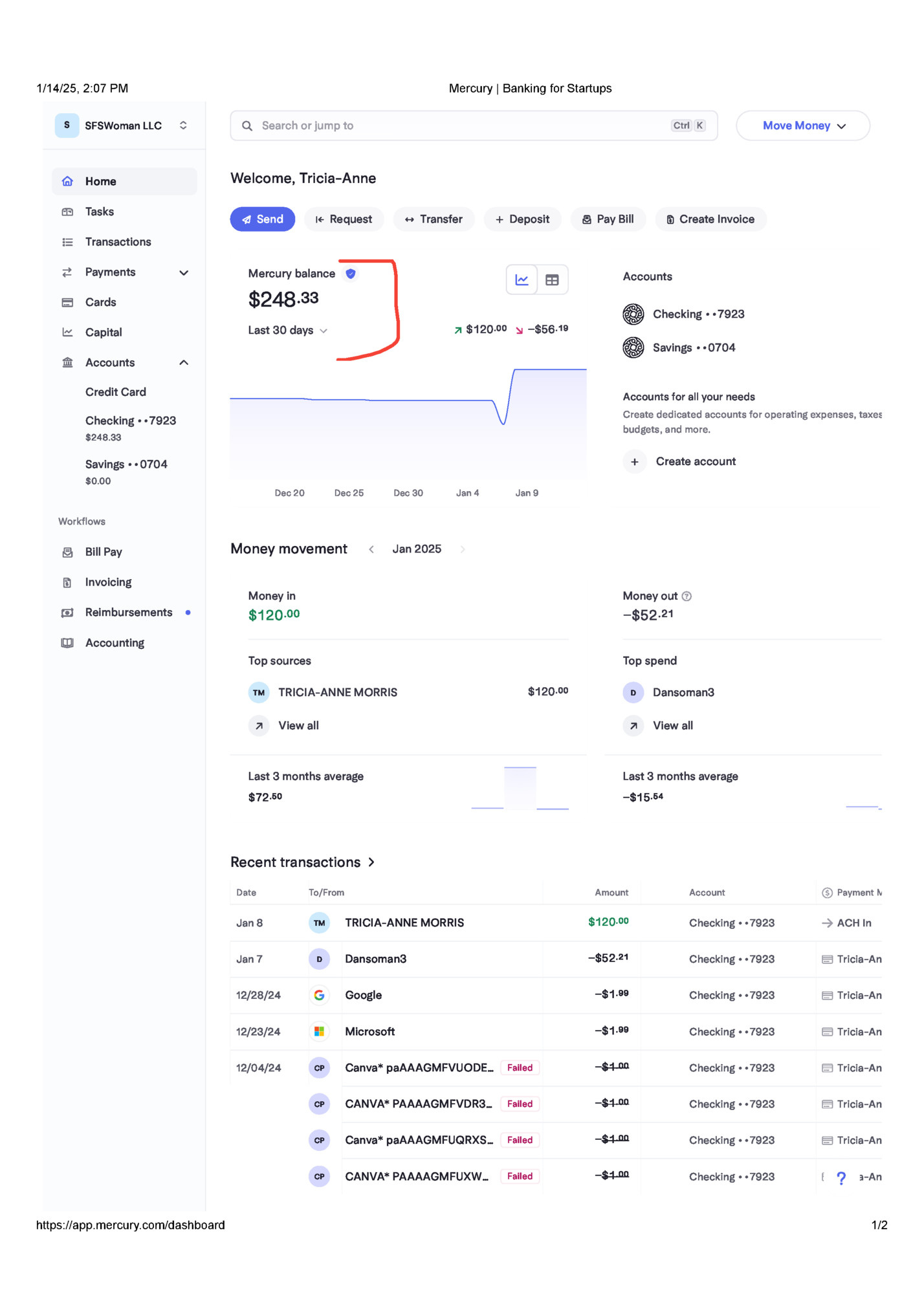Screen dimensions: 924x1312
Task: Open Checking ••7923 in the Accounts panel
Action: click(x=698, y=314)
